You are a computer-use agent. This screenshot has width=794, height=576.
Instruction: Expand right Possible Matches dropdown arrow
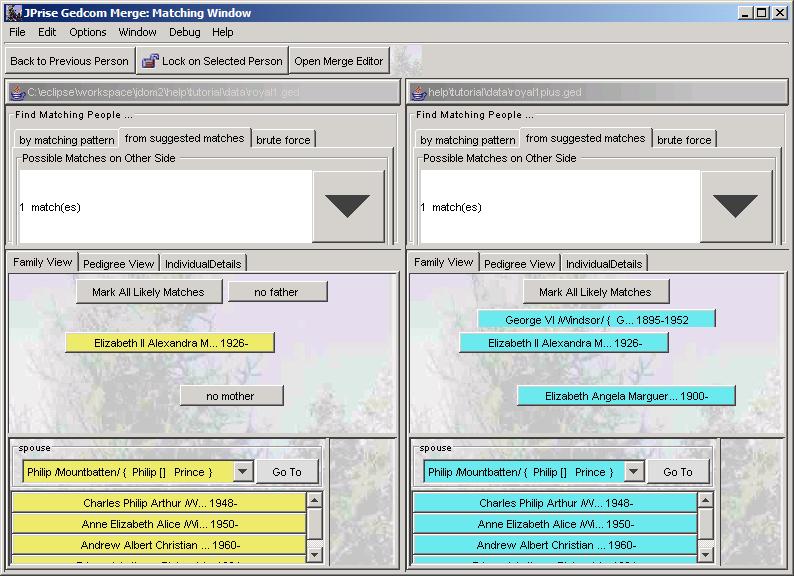(x=736, y=206)
